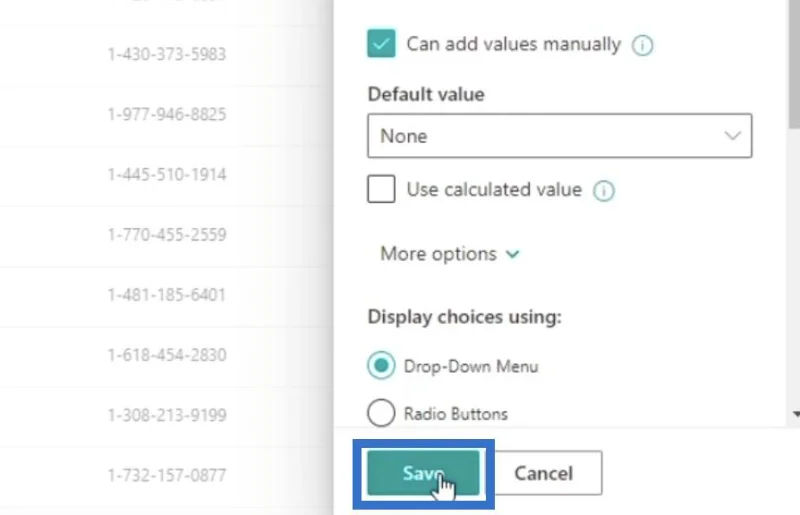Open the Default value None dropdown
The width and height of the screenshot is (800, 515).
tap(560, 136)
